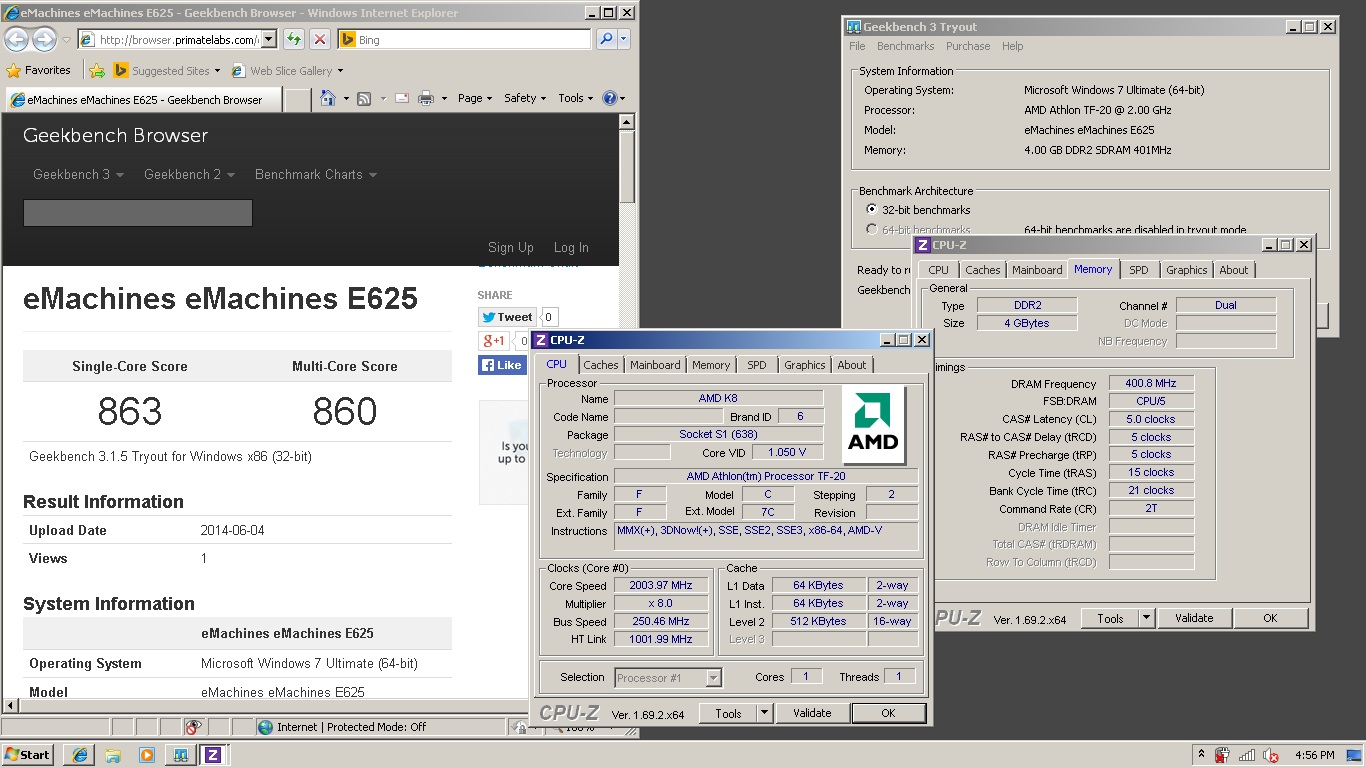Open the Suggested Sites dropdown
The width and height of the screenshot is (1366, 768).
point(217,71)
